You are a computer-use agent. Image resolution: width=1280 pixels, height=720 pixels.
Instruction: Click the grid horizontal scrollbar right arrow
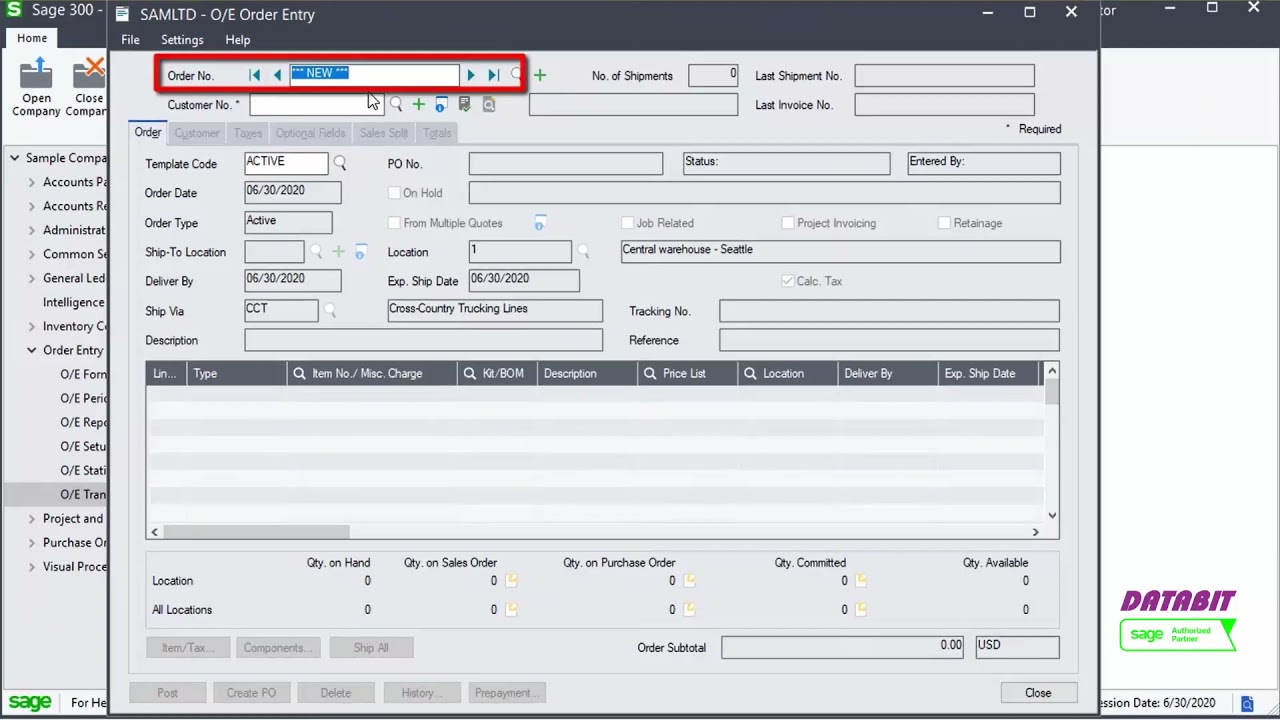(x=1036, y=532)
